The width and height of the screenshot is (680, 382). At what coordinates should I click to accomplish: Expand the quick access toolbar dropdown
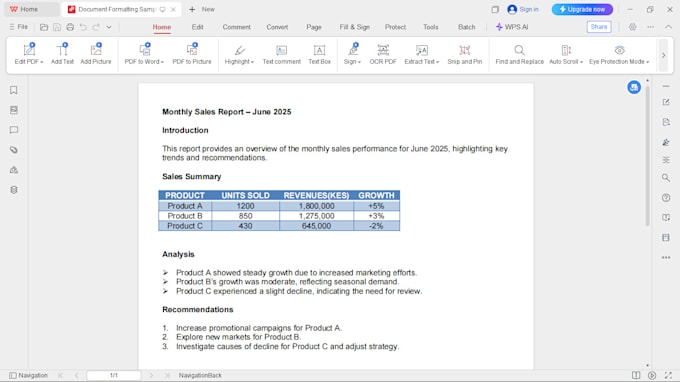click(109, 27)
